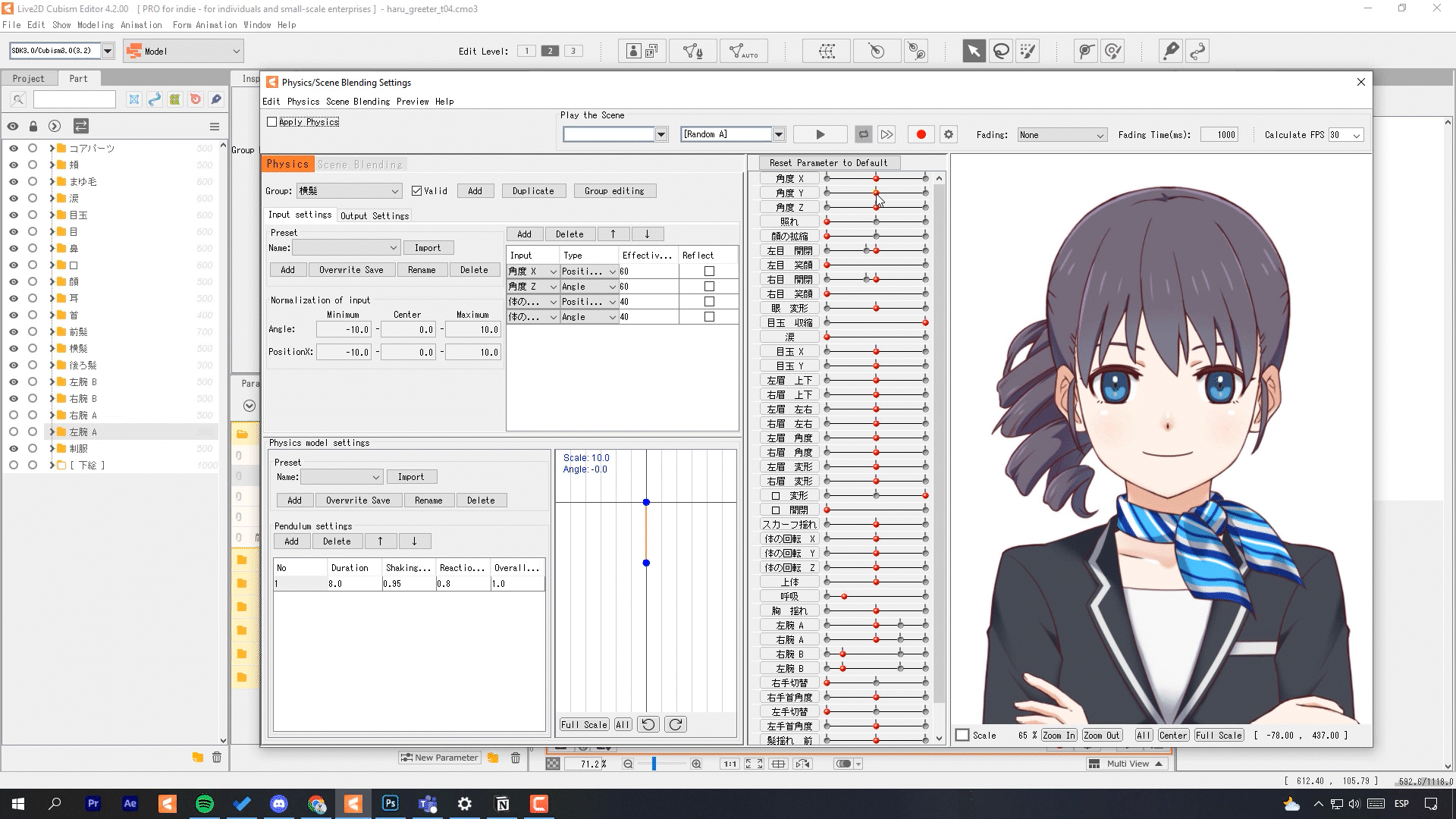Click the red Record button
The image size is (1456, 819).
(921, 134)
